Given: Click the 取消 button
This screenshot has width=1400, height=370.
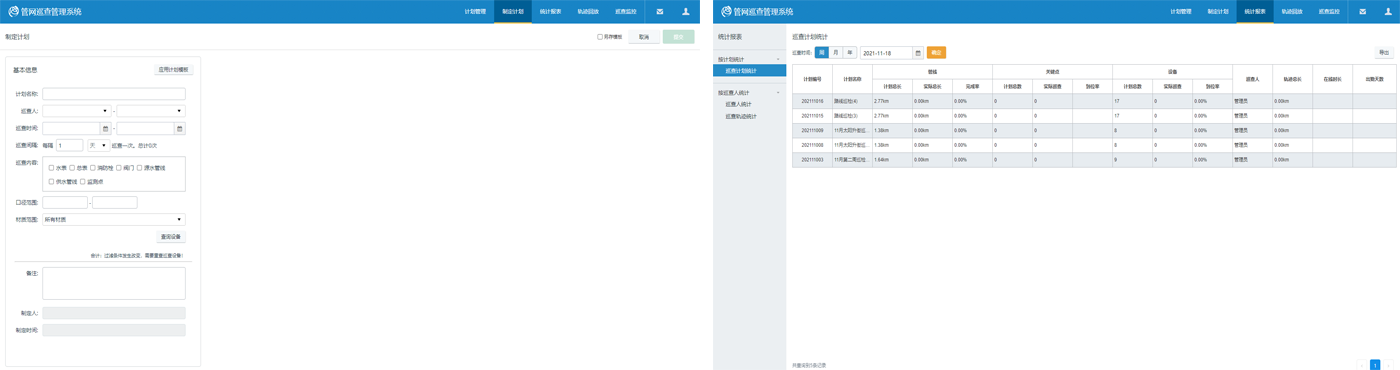Looking at the screenshot, I should 644,37.
